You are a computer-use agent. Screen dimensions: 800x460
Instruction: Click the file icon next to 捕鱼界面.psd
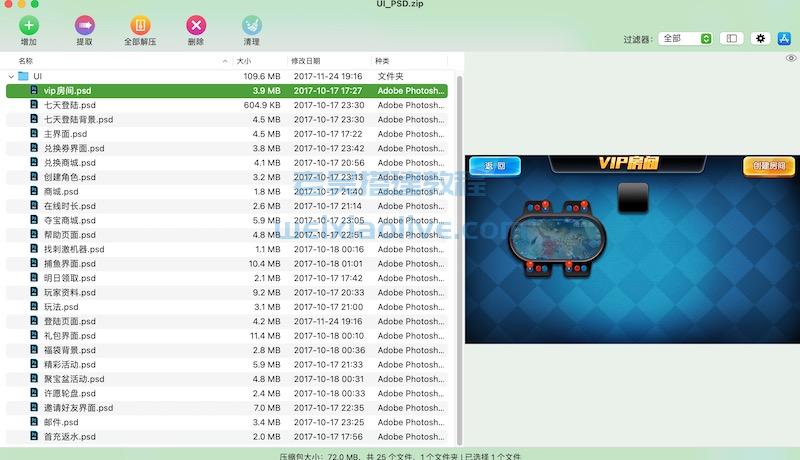[x=34, y=263]
